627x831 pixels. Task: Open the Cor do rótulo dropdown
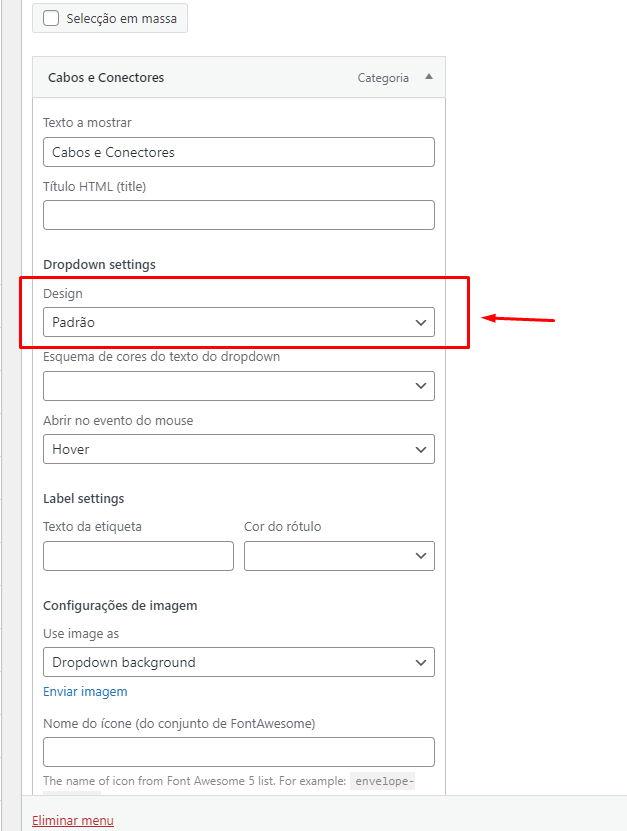(339, 556)
